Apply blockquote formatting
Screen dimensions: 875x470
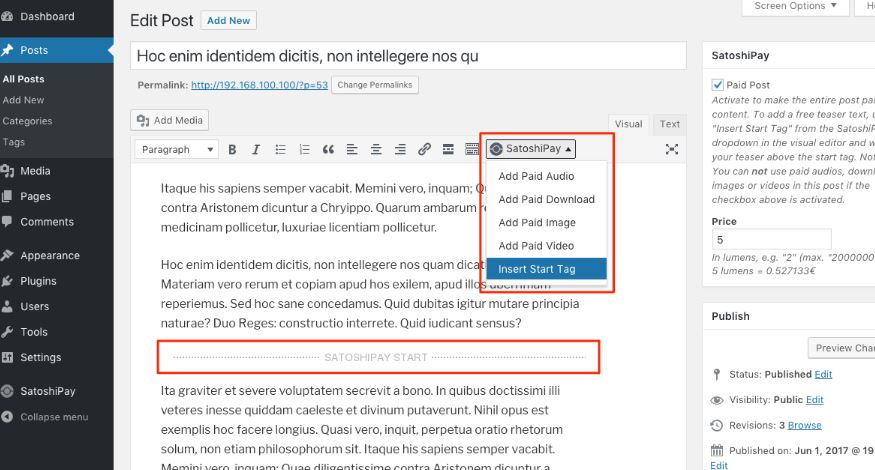pyautogui.click(x=328, y=150)
